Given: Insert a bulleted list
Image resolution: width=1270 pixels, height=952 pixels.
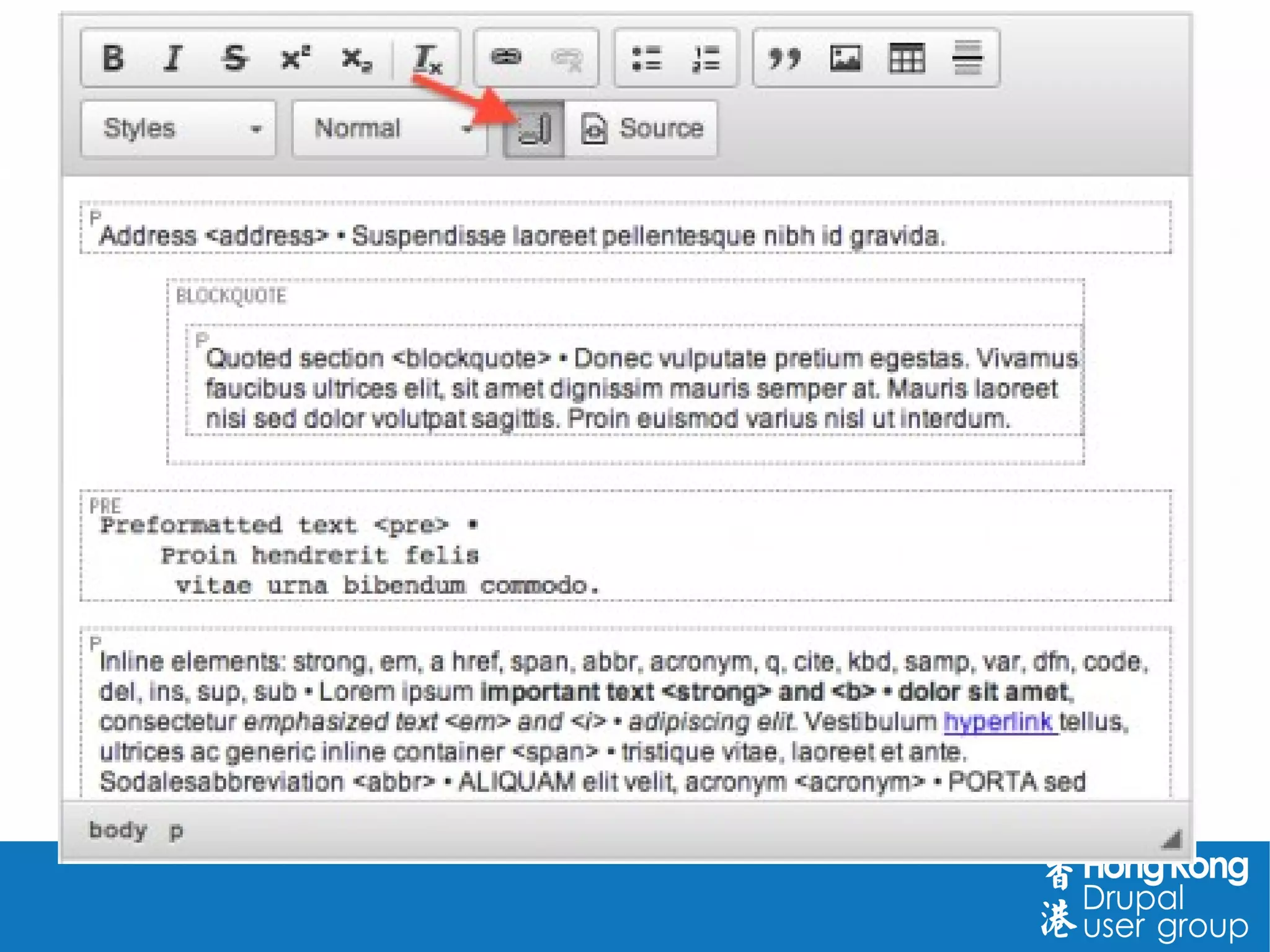Looking at the screenshot, I should (x=646, y=60).
